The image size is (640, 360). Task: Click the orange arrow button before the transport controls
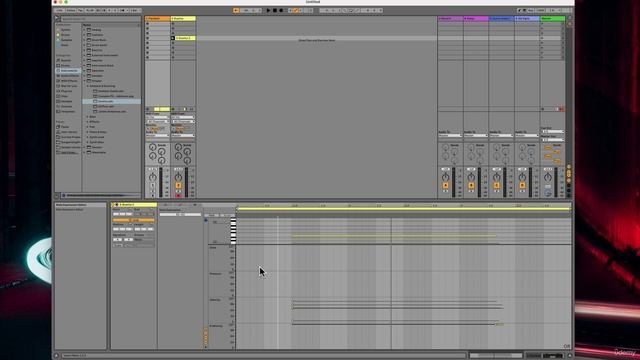coord(236,10)
